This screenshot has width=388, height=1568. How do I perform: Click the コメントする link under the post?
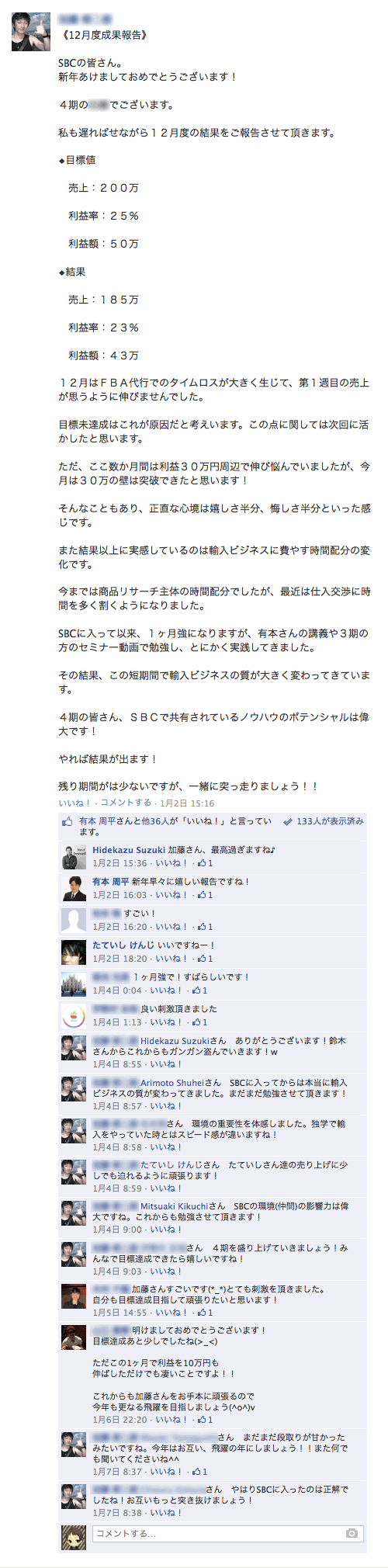coord(126,803)
